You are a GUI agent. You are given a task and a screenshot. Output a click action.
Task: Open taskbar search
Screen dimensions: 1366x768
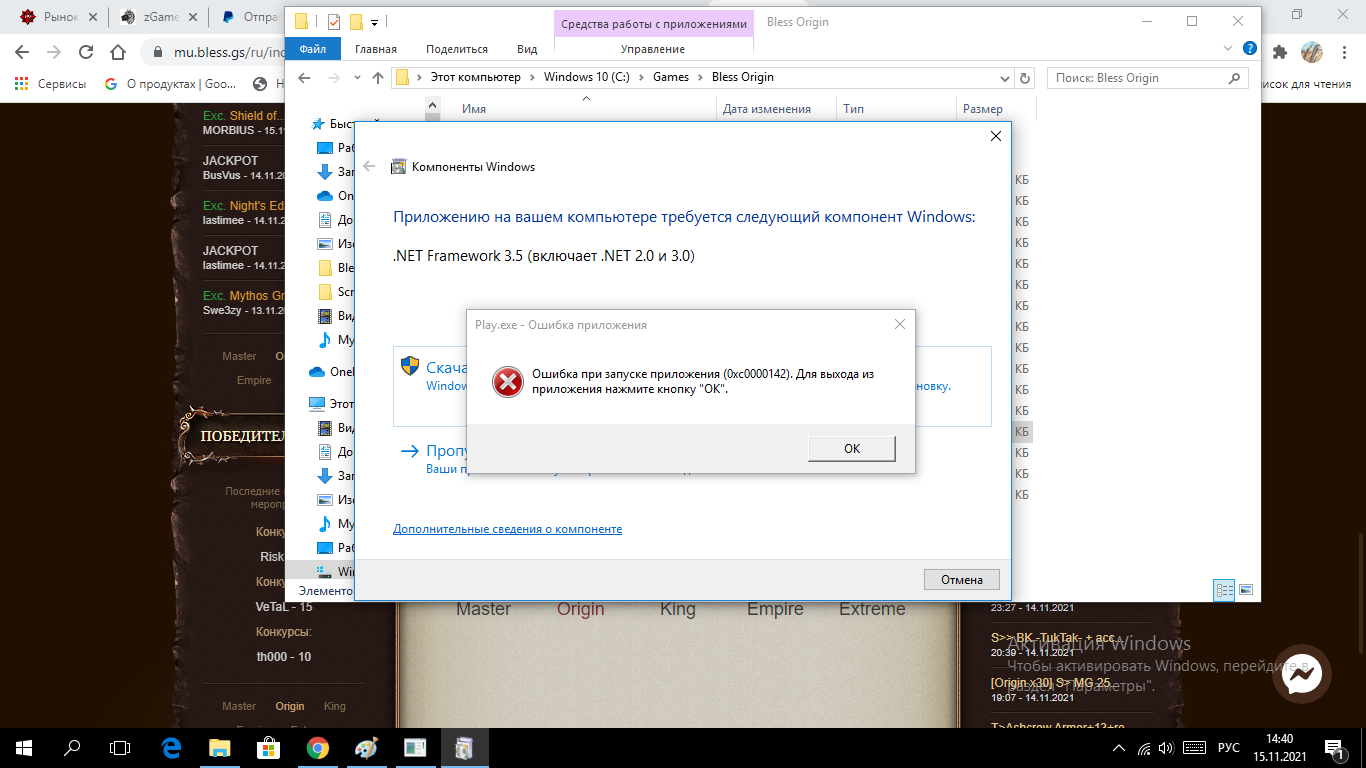pos(72,747)
